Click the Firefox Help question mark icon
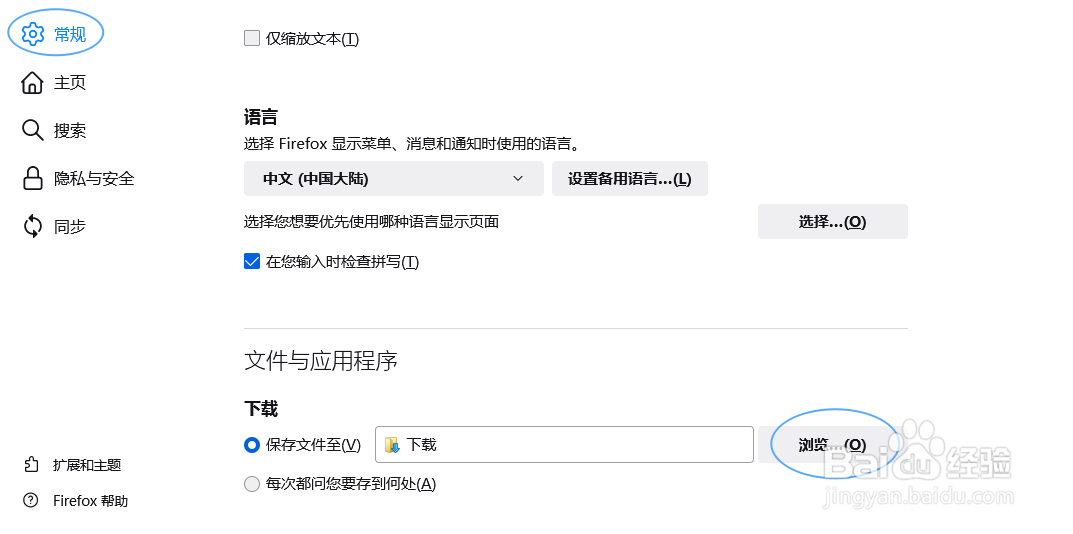The width and height of the screenshot is (1073, 534). tap(31, 500)
